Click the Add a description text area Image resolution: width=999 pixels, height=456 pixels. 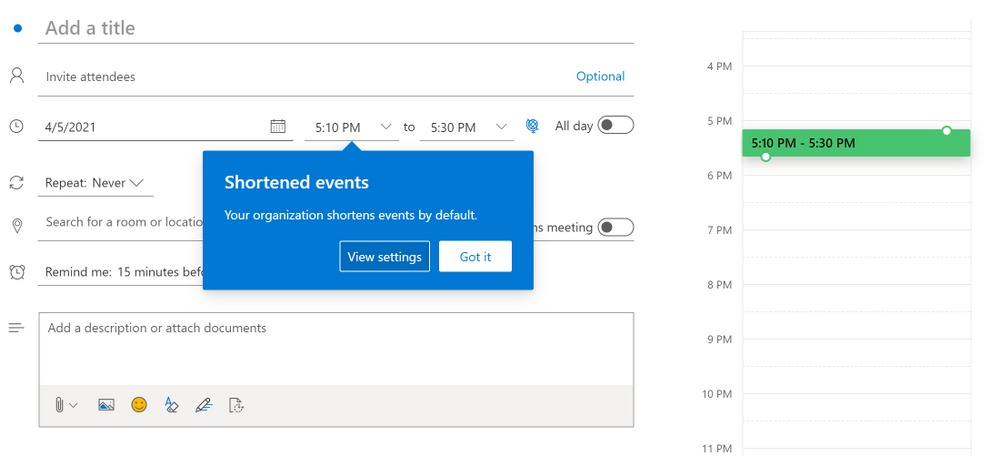click(x=336, y=348)
